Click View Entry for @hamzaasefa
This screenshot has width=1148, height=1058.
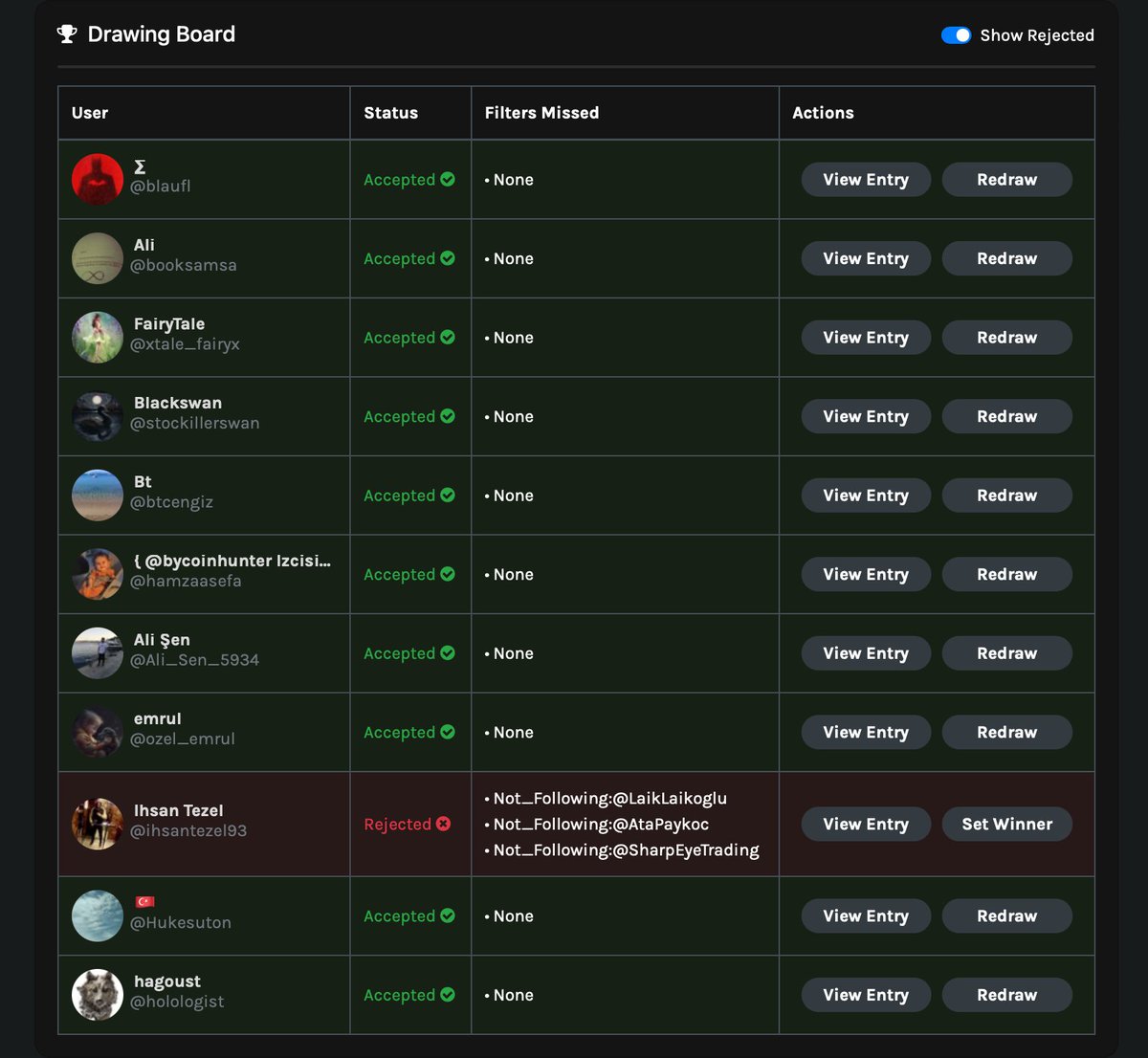[866, 574]
